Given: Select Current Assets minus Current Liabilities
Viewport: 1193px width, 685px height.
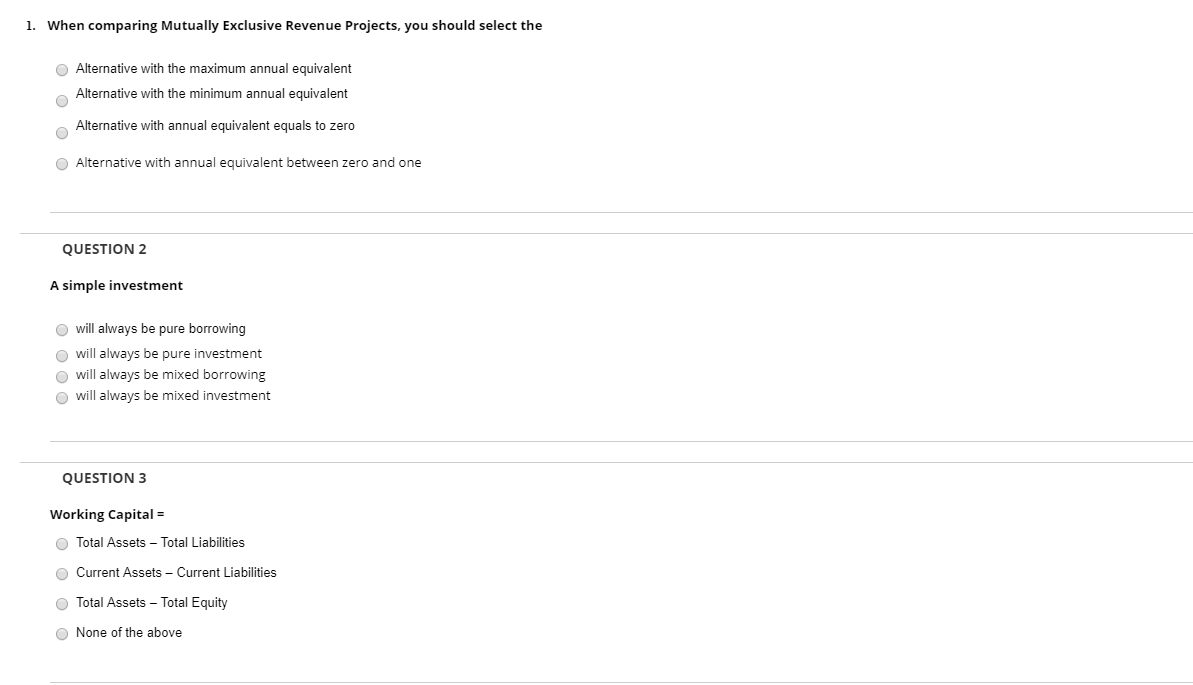Looking at the screenshot, I should pos(62,573).
